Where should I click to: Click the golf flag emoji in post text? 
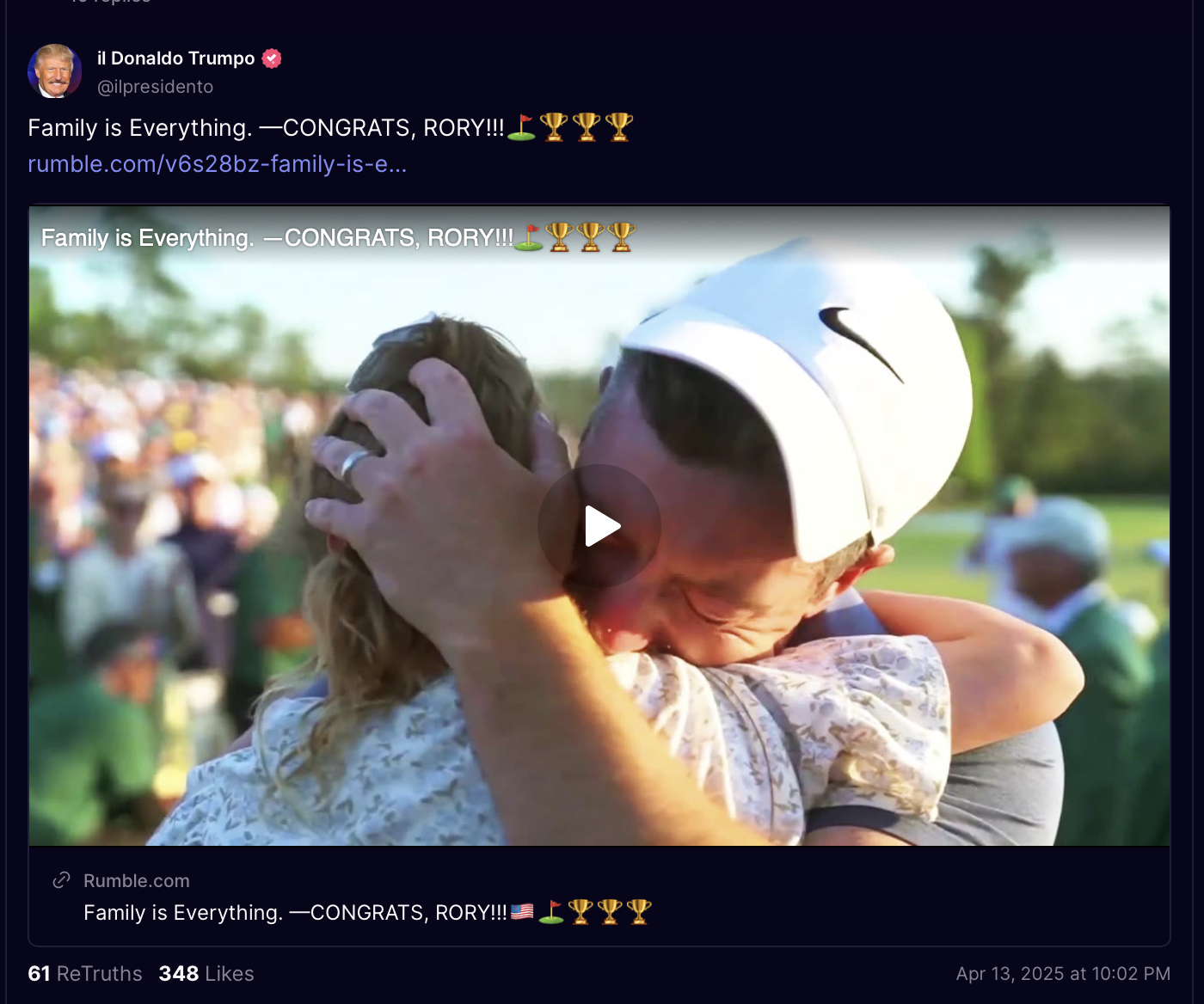pos(521,127)
